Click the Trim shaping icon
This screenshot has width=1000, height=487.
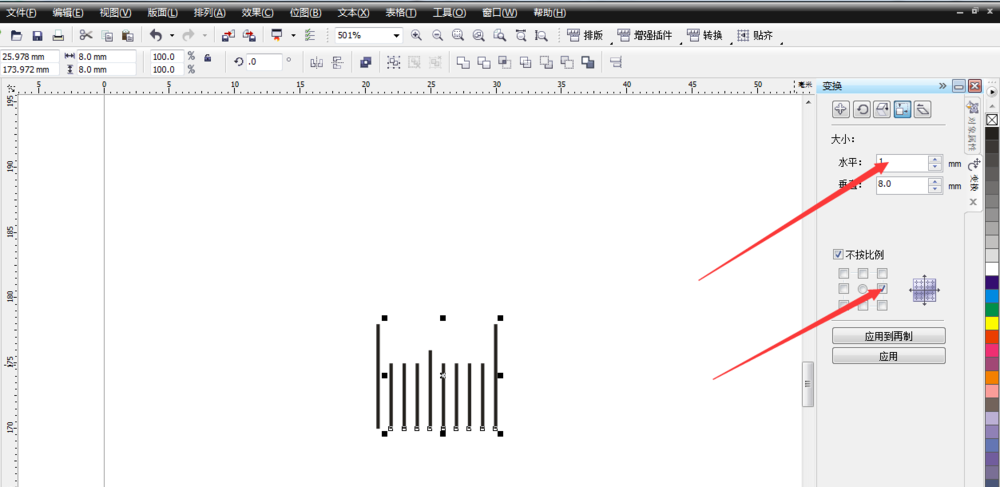click(485, 62)
